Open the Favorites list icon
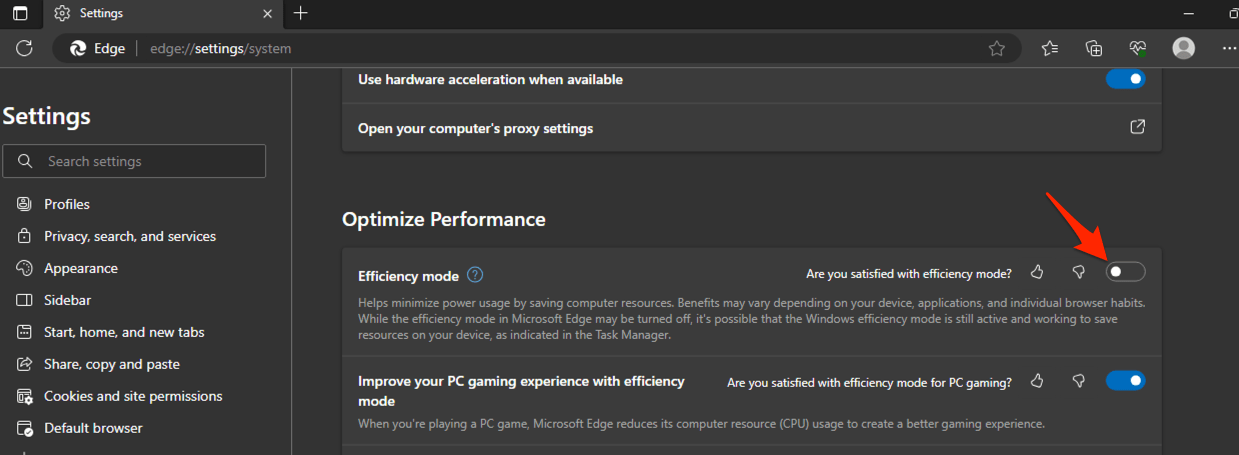Image resolution: width=1239 pixels, height=455 pixels. 1049,48
